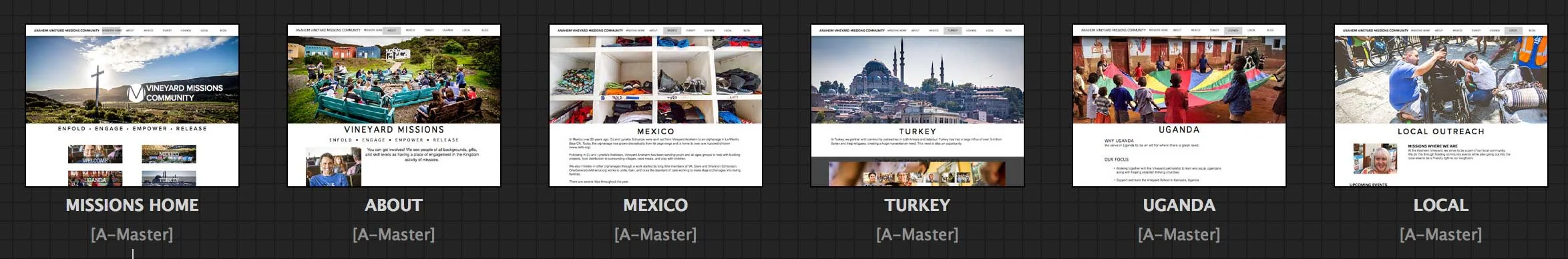Screen dimensions: 1568x259
Task: Click [A-Master] under Turkey
Action: point(918,234)
